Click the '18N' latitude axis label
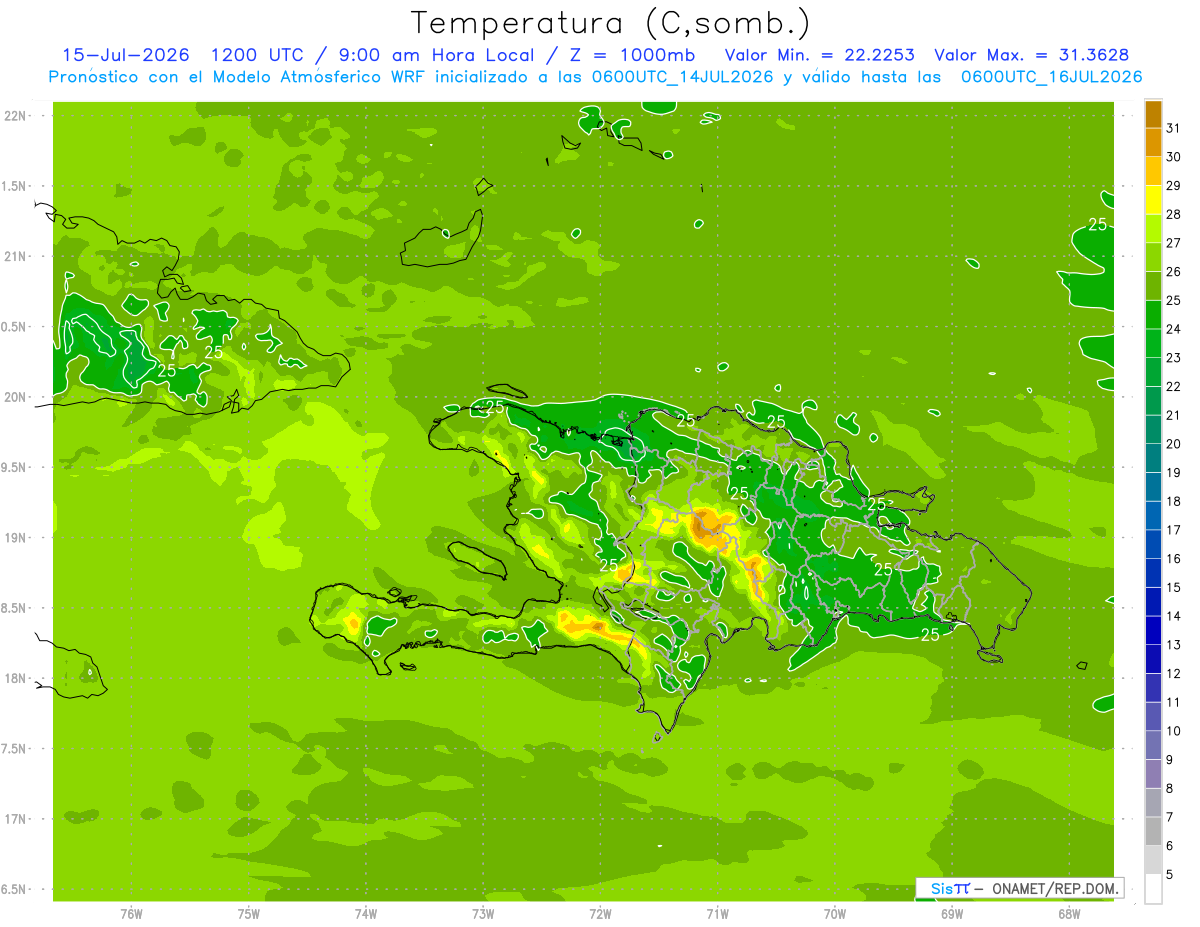Image resolution: width=1200 pixels, height=927 pixels. pos(15,678)
